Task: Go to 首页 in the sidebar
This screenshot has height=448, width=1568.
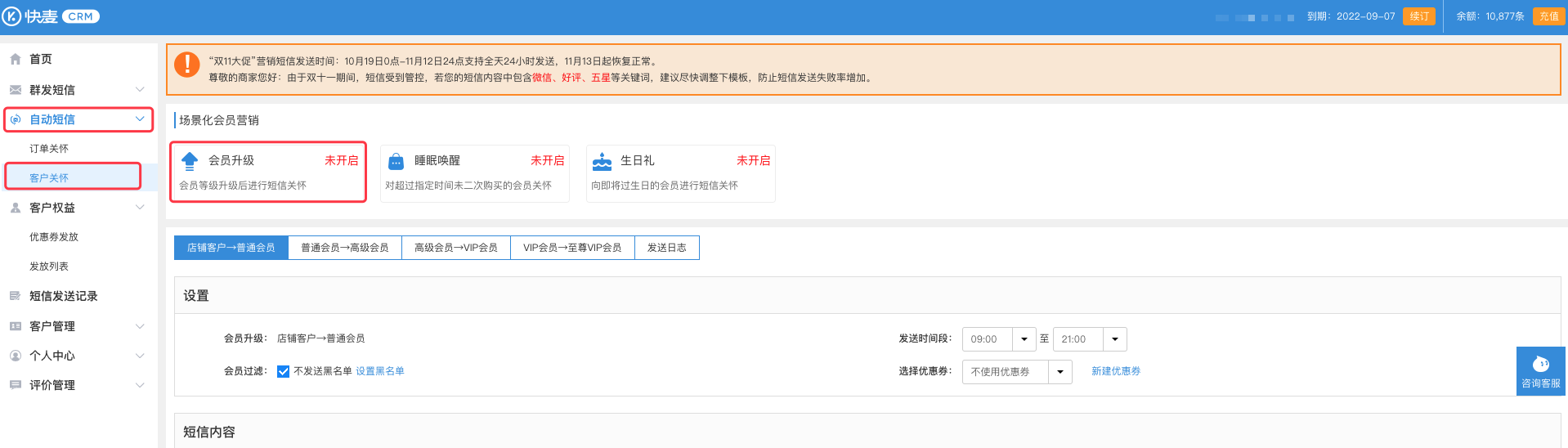Action: tap(41, 60)
